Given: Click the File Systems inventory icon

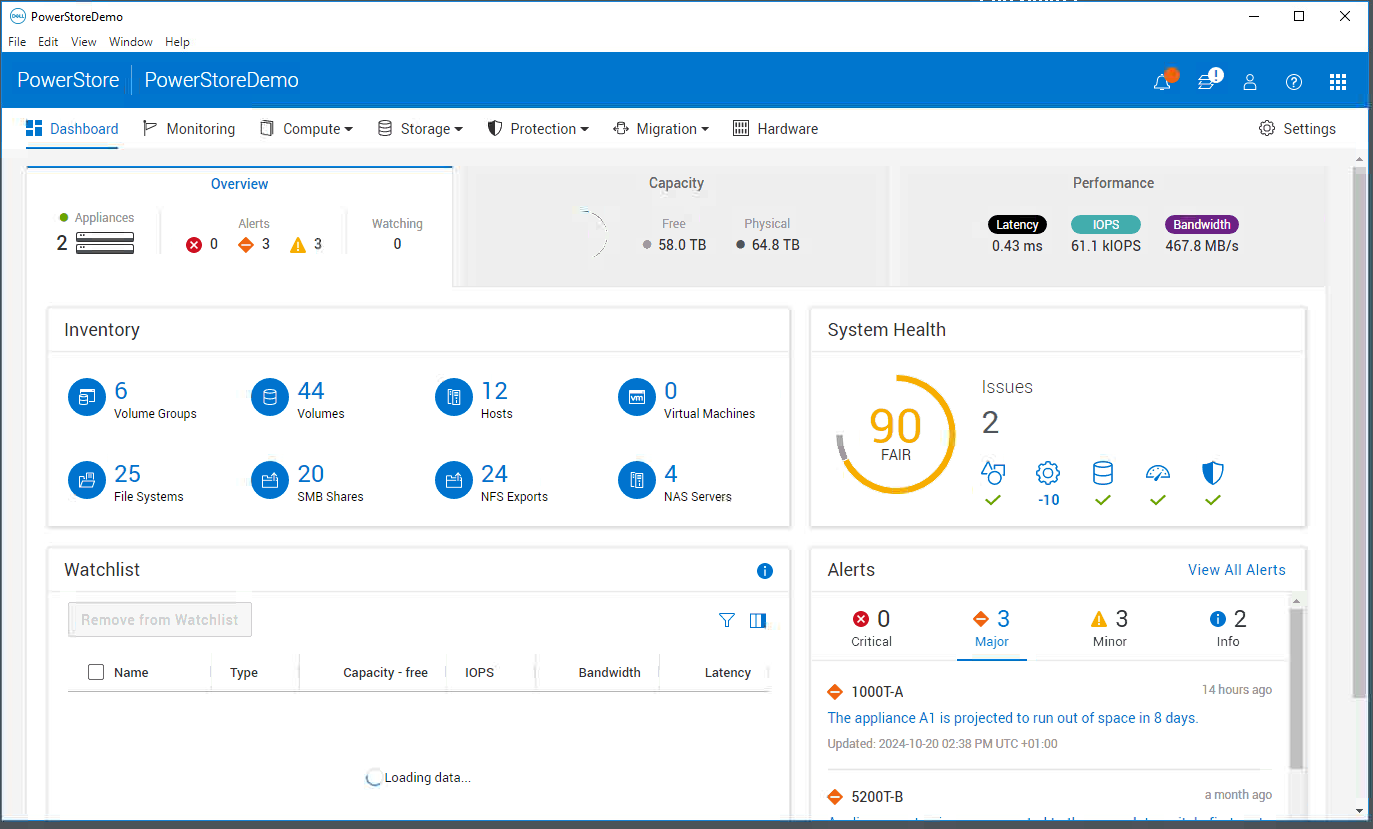Looking at the screenshot, I should point(86,480).
